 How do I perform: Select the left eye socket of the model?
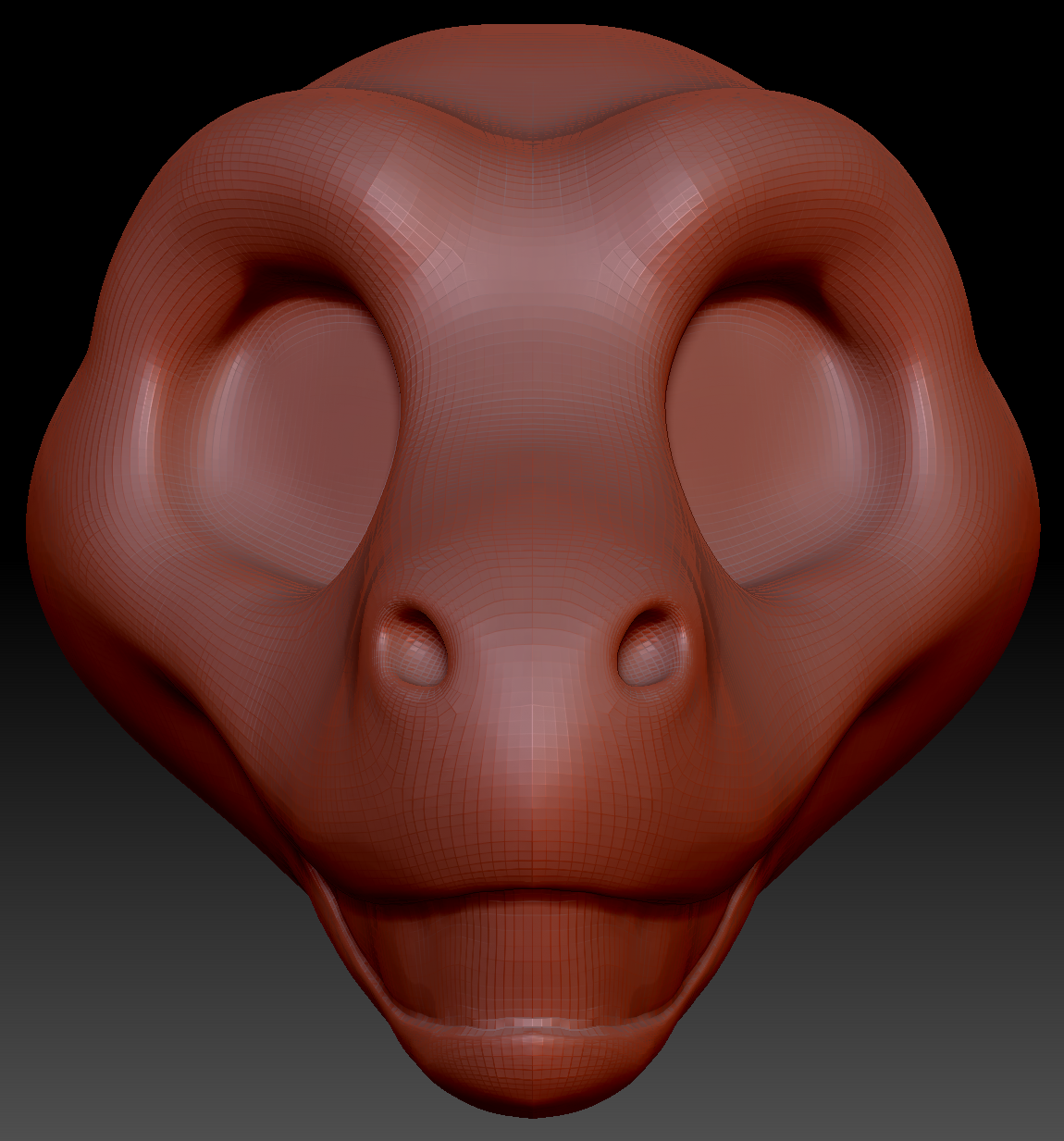(298, 440)
